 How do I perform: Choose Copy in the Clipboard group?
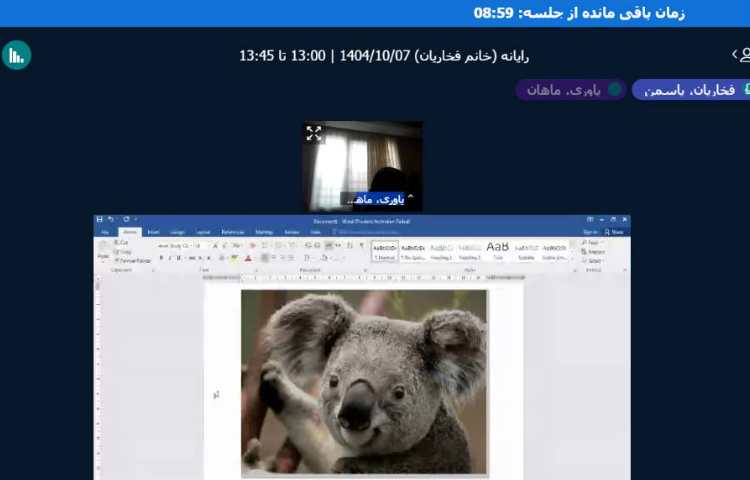click(123, 251)
